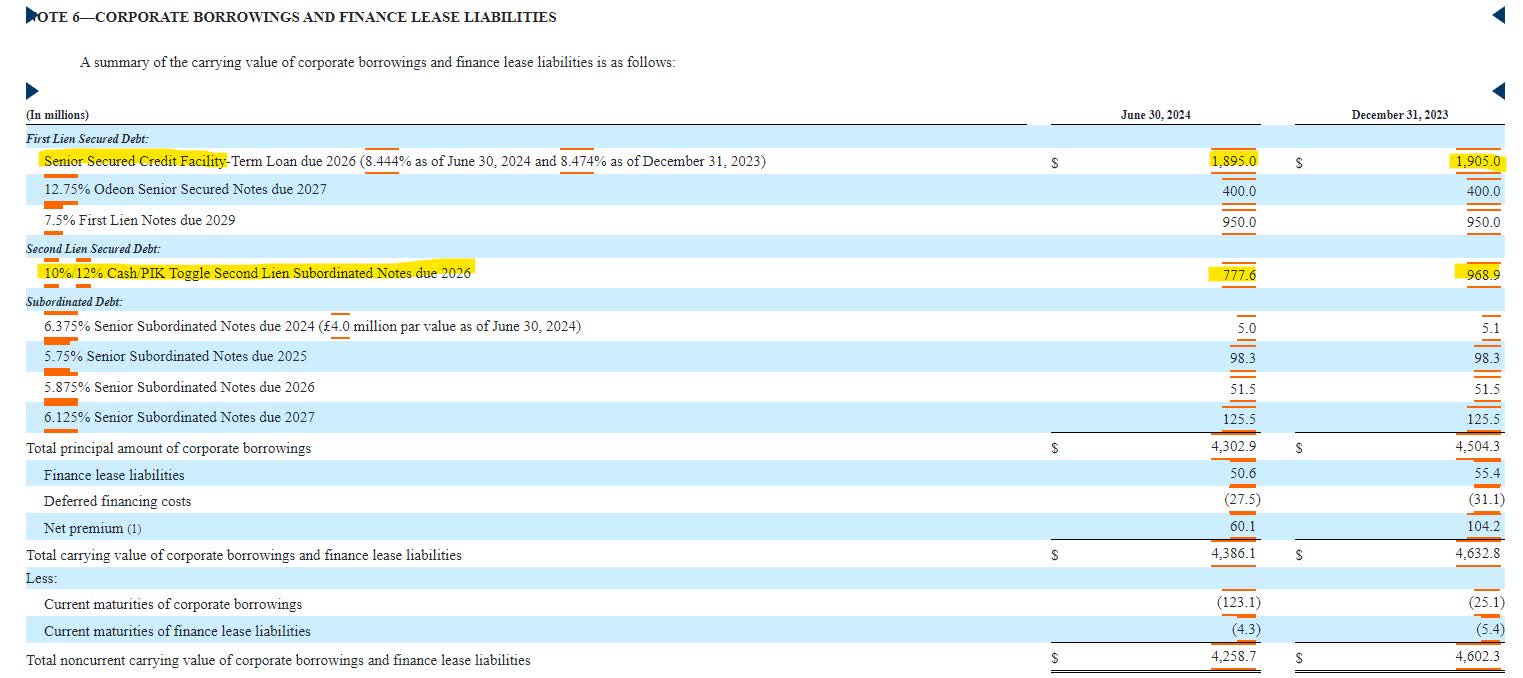Click the right-side triangle above December 31, 2023
Screen dimensions: 1523x678
coord(1498,90)
